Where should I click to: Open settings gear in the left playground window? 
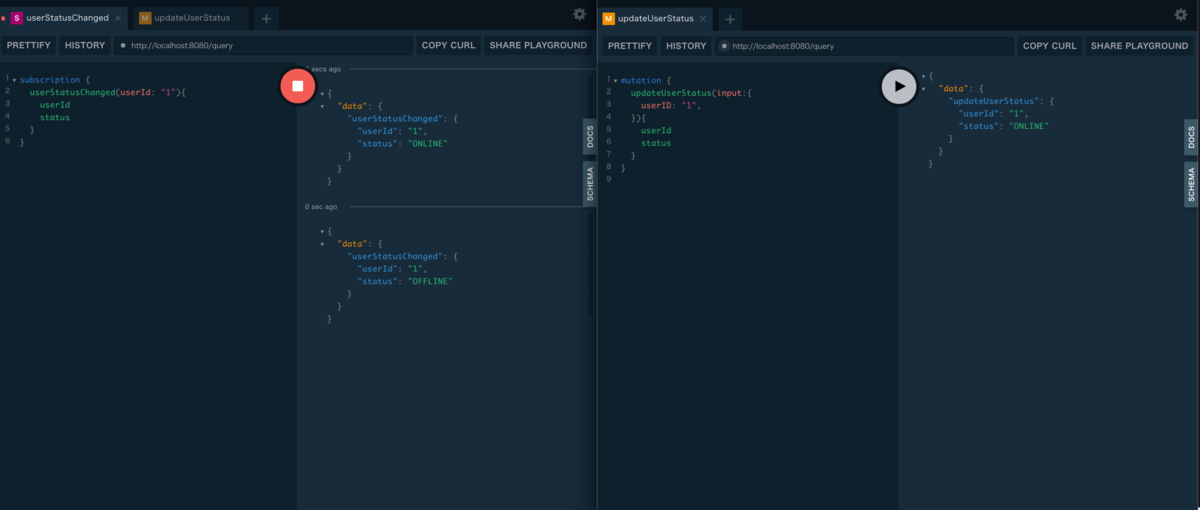point(579,14)
